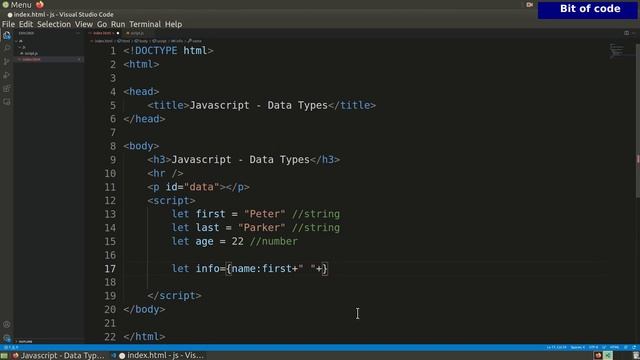Click the closing </script> tag on line 19
The width and height of the screenshot is (640, 360).
(174, 296)
